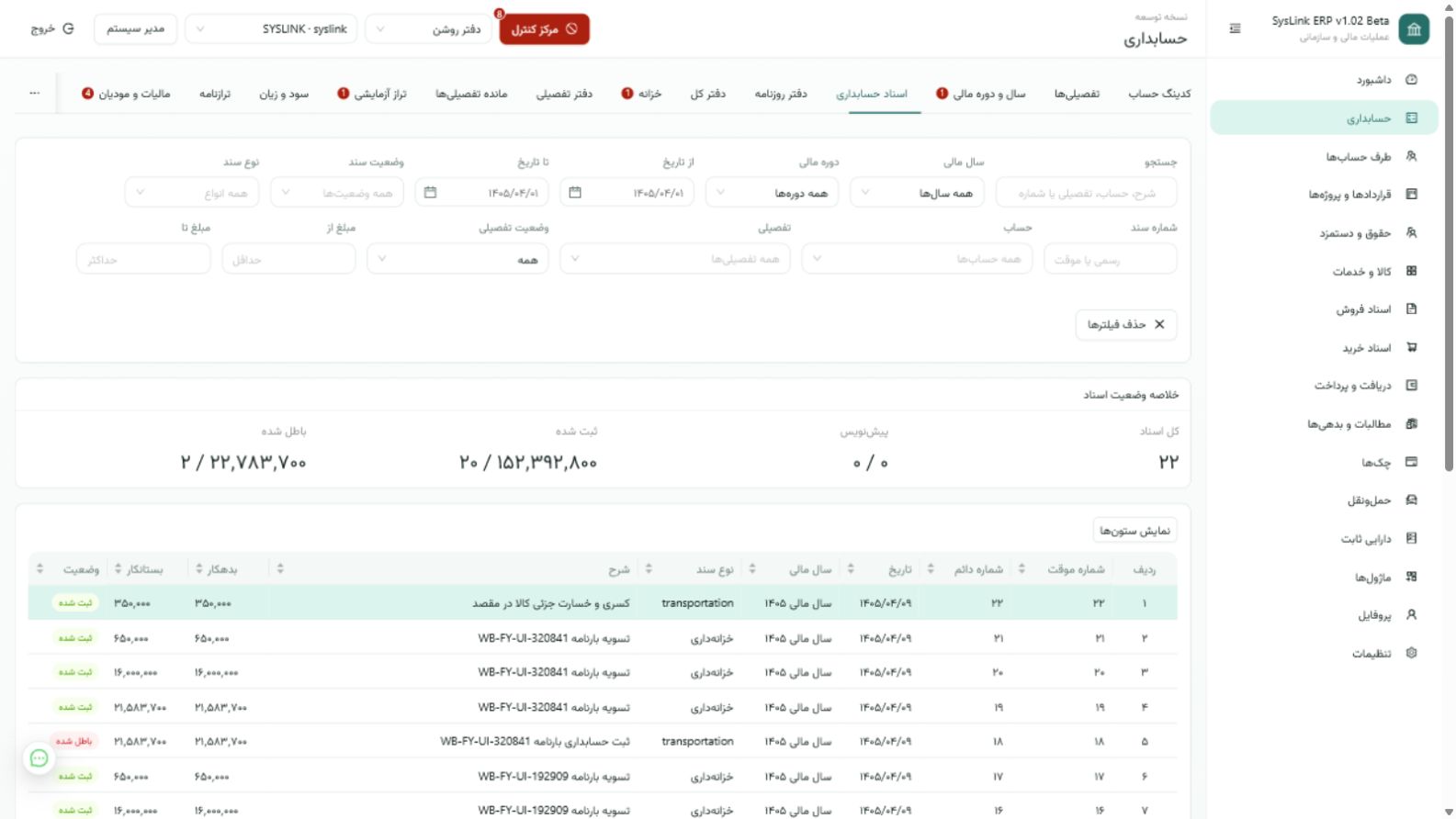This screenshot has width=1456, height=819.
Task: Click the حسابداری ledger icon in the sidebar
Action: (1412, 118)
